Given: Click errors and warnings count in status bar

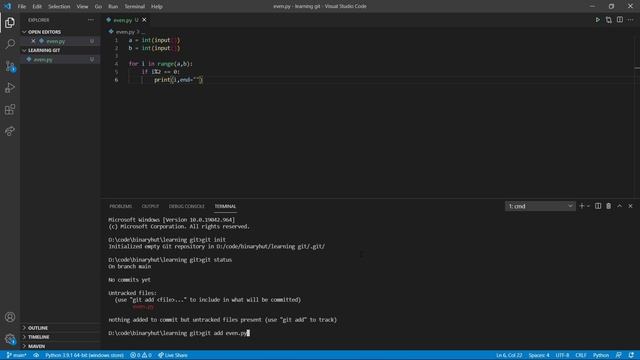Looking at the screenshot, I should click(141, 355).
